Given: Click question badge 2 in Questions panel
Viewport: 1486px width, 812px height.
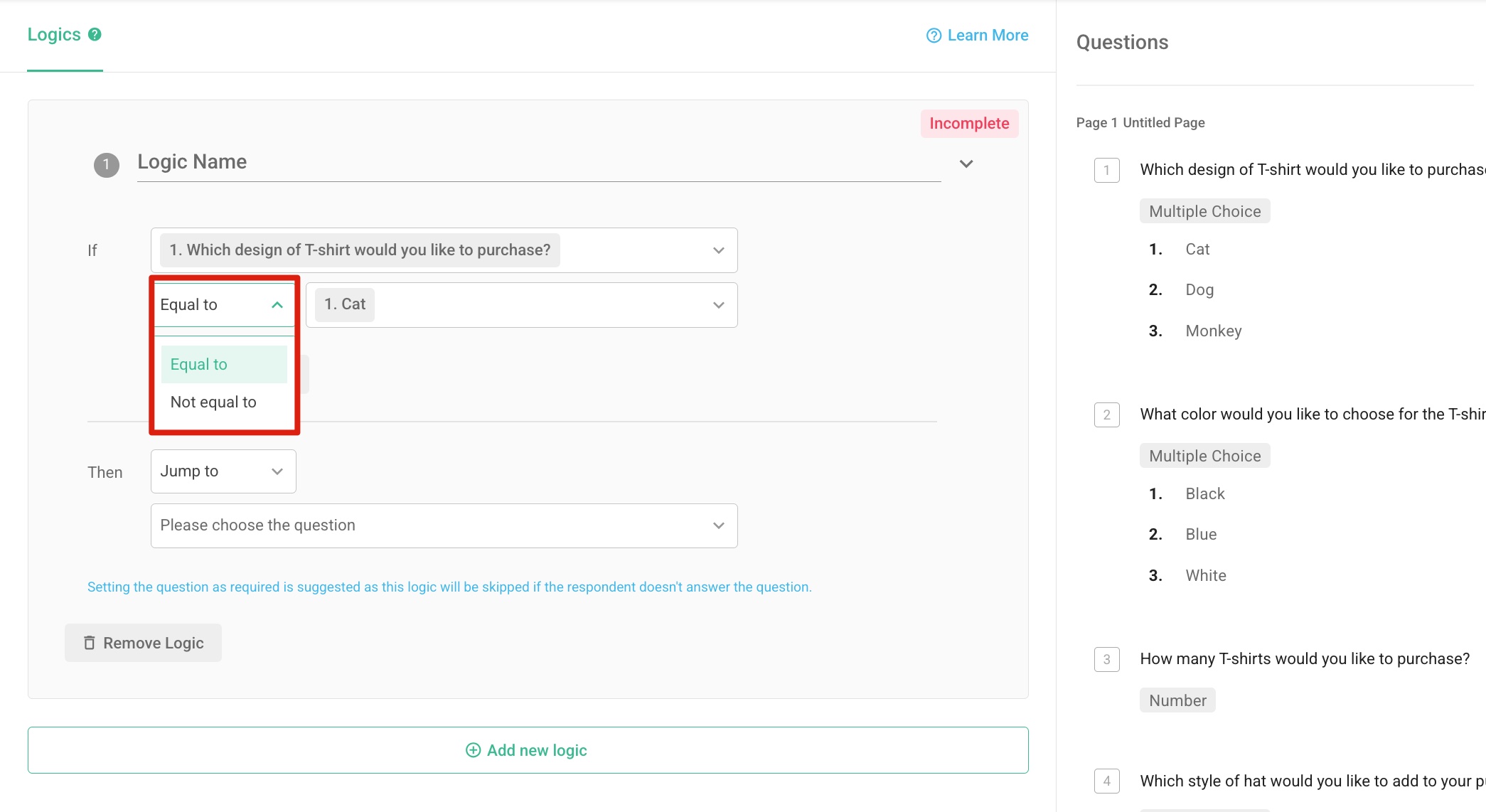Looking at the screenshot, I should [1106, 415].
